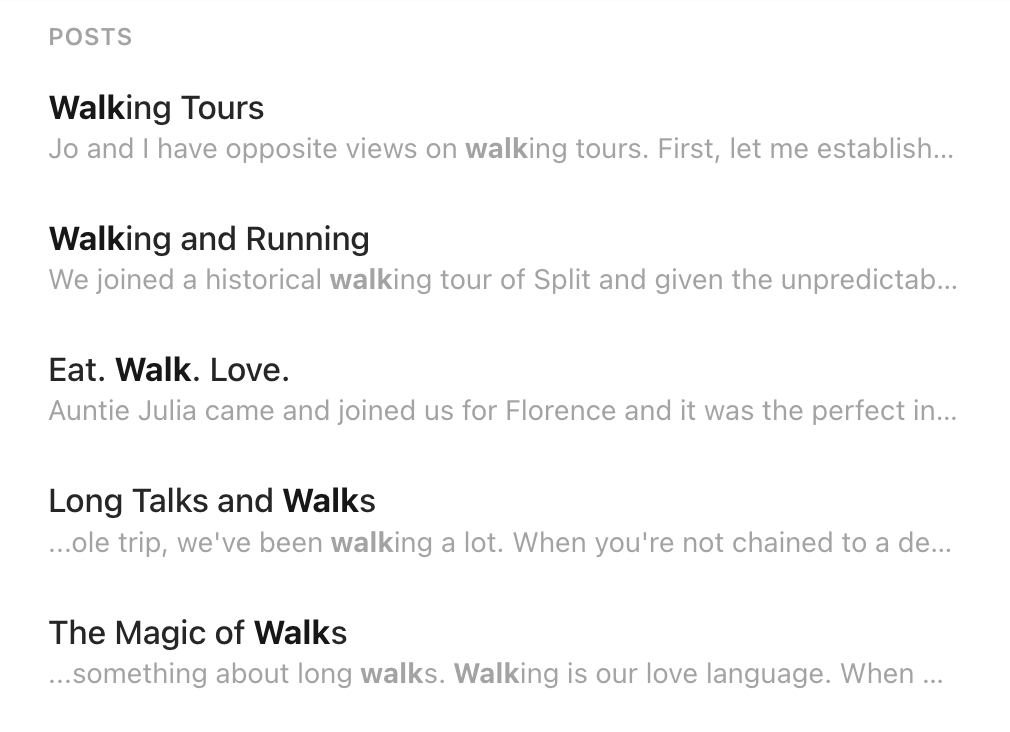Viewport: 1010px width, 732px height.
Task: Click the POSTS section header
Action: [x=90, y=38]
